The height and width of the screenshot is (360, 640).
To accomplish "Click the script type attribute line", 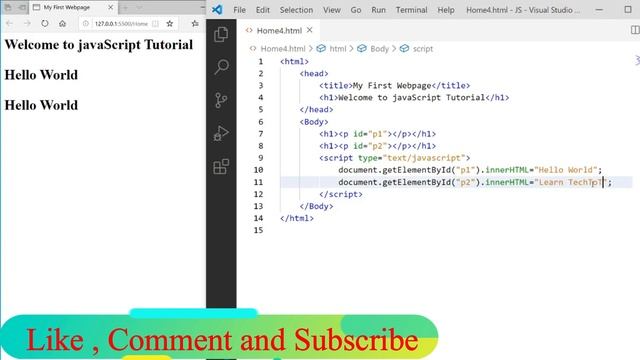I will (394, 158).
